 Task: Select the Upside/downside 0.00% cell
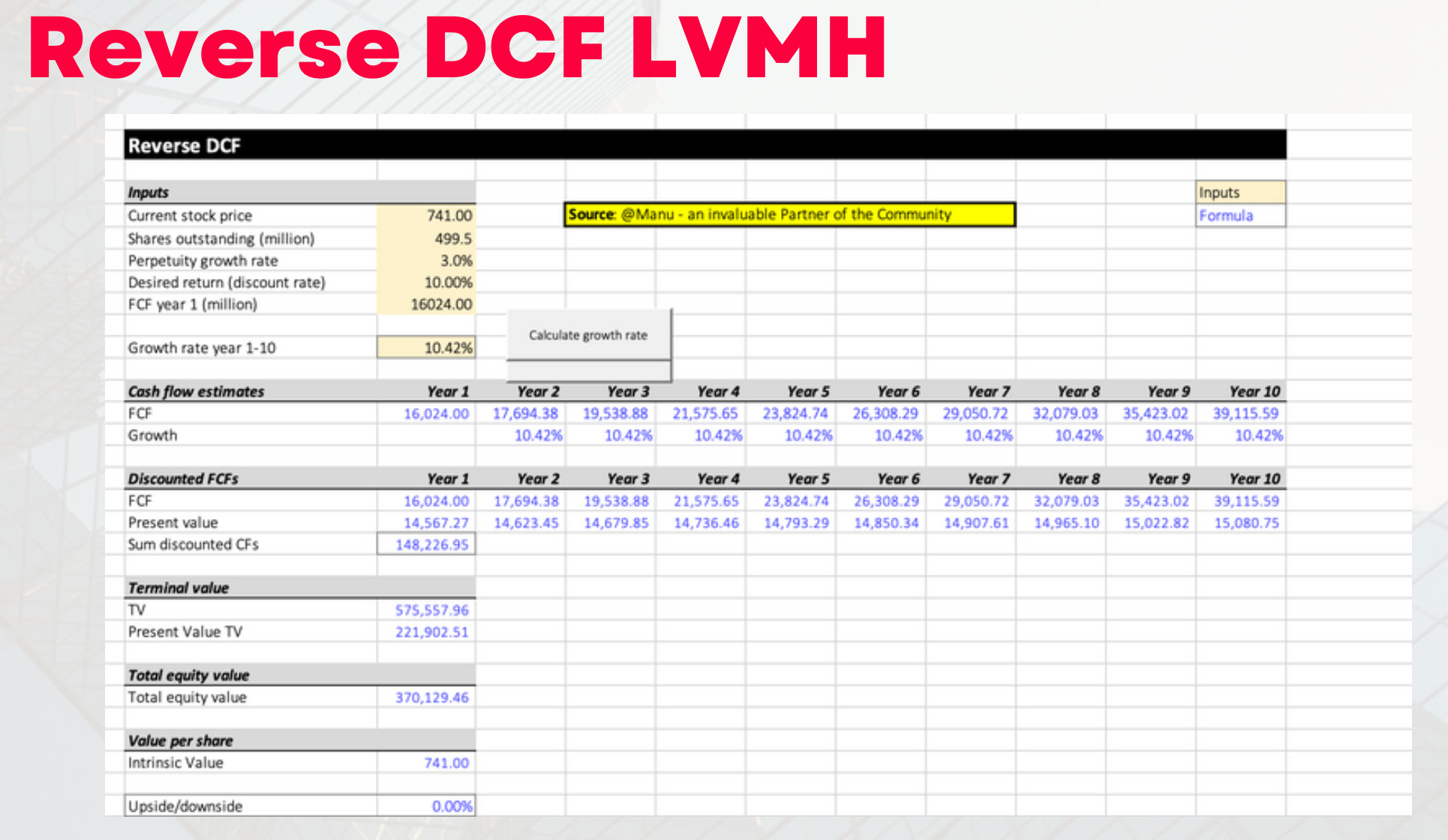[x=426, y=805]
